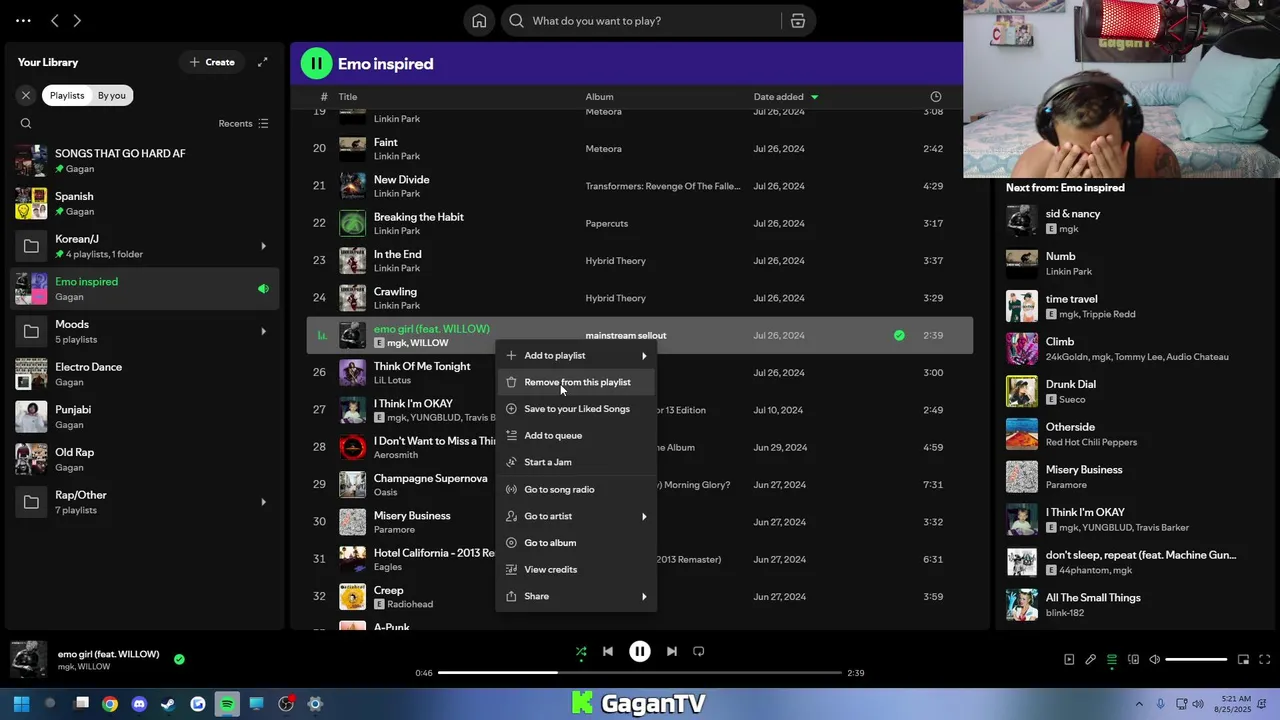
Task: Skip to the previous track
Action: pos(607,651)
